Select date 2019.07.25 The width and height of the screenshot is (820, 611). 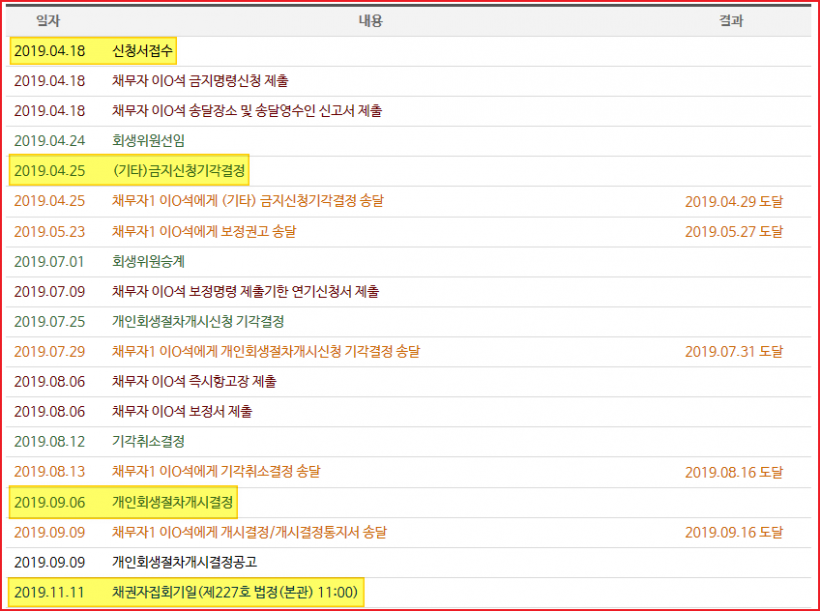[49, 321]
